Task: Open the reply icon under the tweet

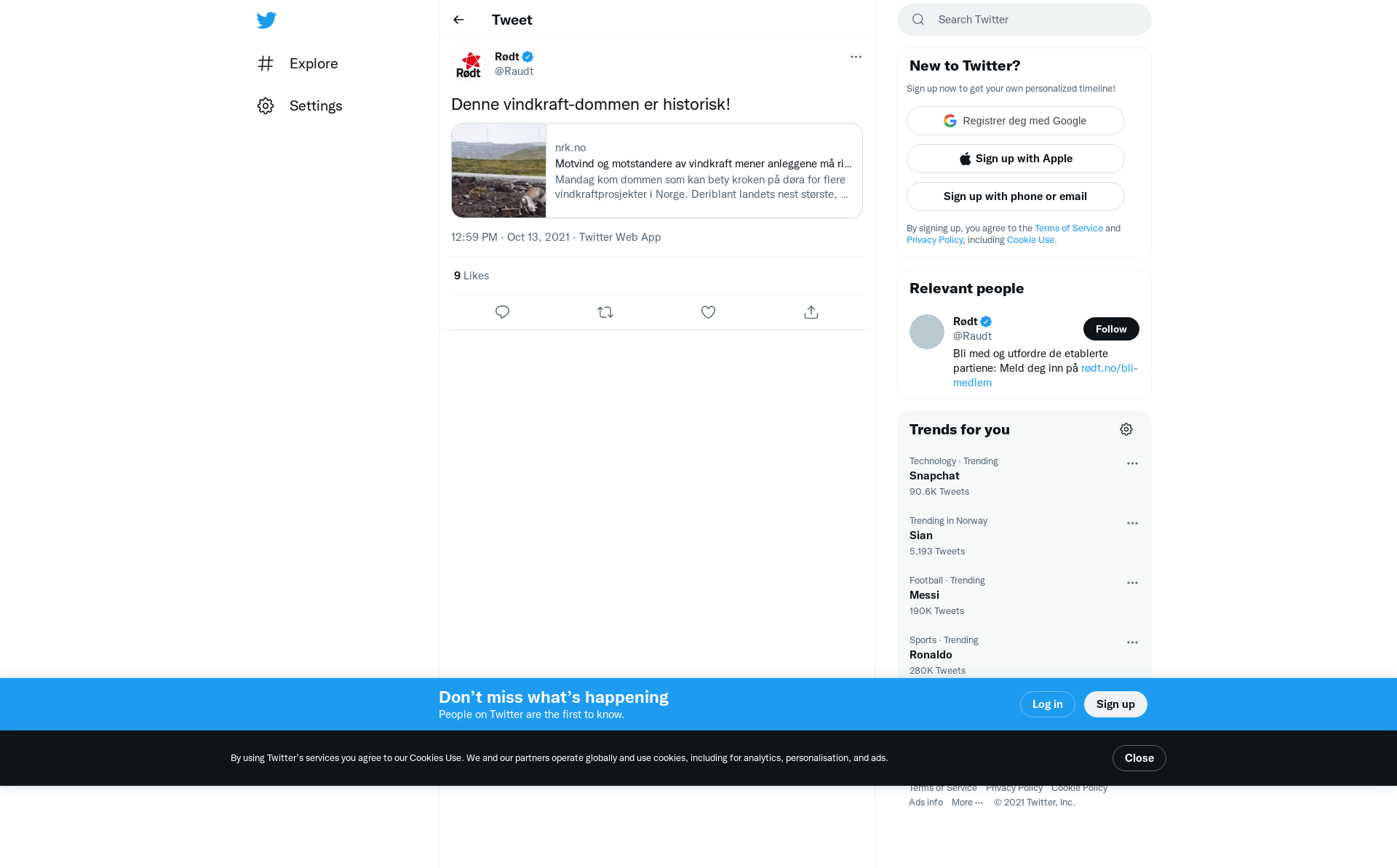Action: (502, 312)
